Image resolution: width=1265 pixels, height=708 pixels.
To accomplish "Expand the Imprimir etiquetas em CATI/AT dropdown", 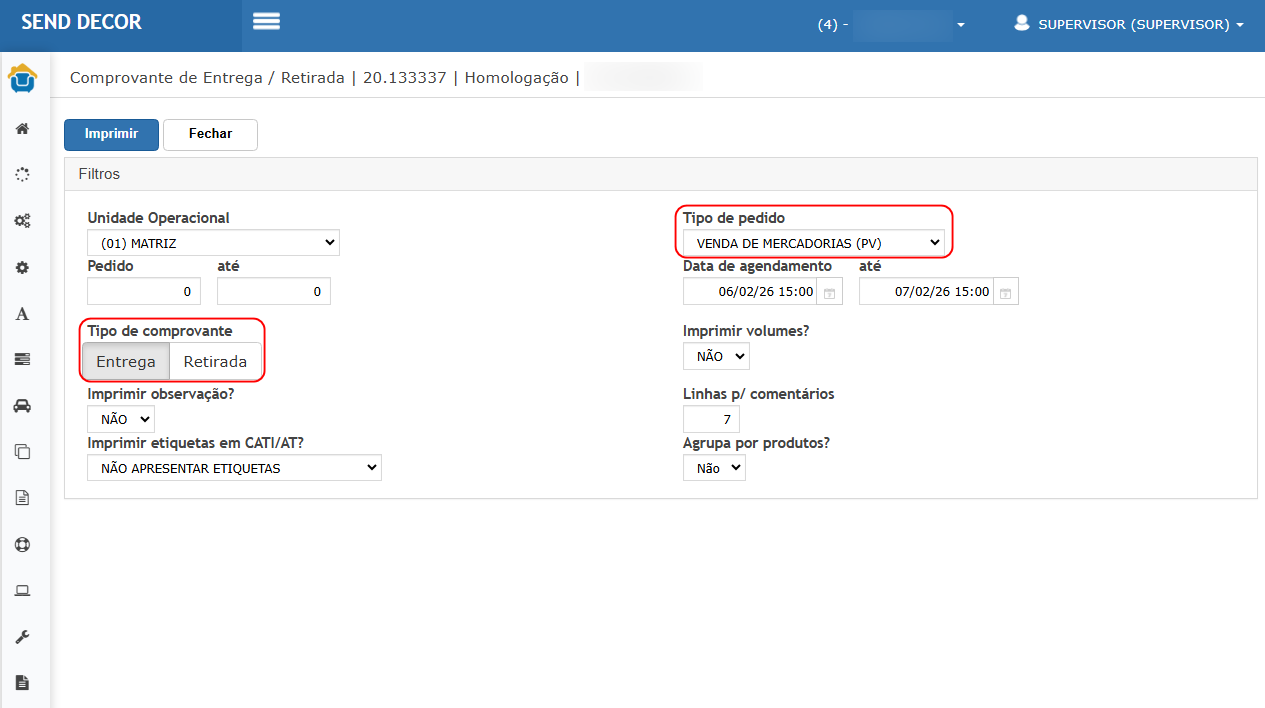I will (234, 468).
